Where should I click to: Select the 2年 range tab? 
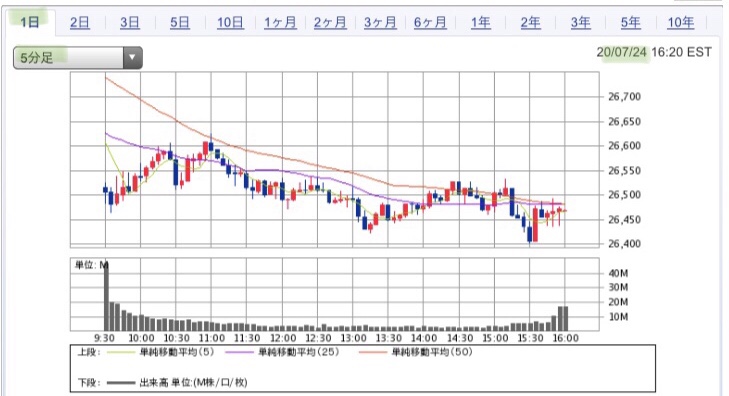530,22
